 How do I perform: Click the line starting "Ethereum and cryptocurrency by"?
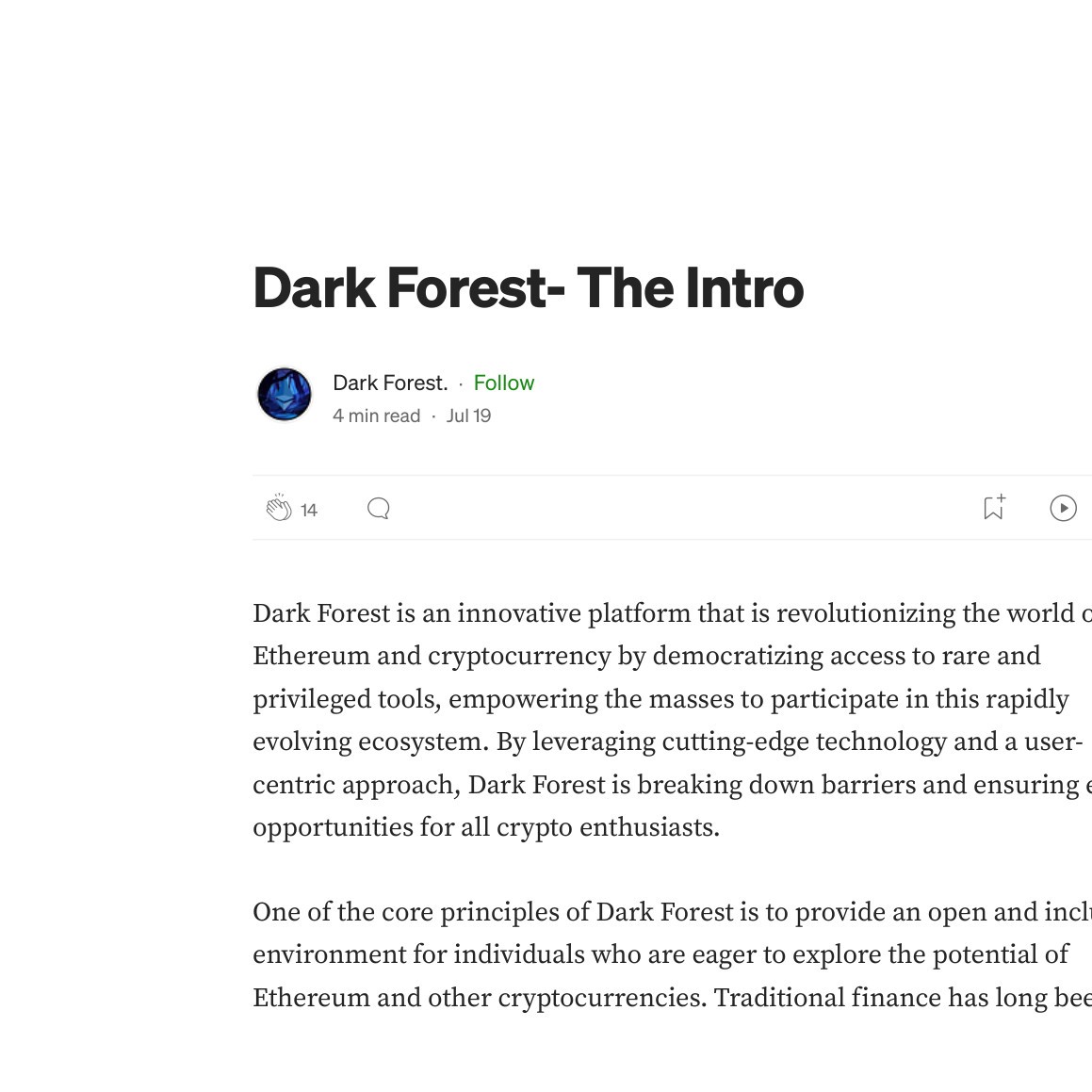(x=646, y=656)
